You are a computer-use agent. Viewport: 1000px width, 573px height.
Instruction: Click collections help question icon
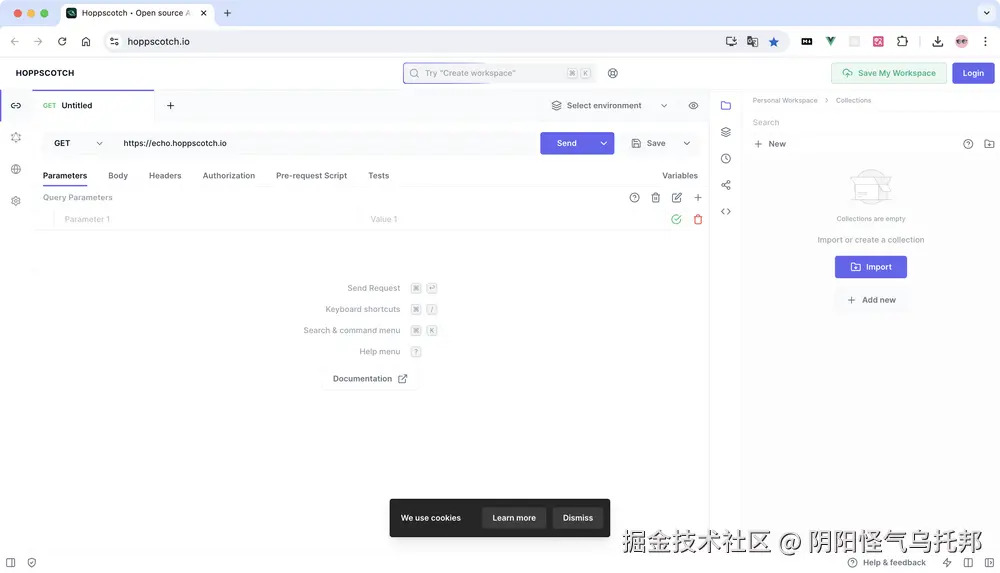968,144
